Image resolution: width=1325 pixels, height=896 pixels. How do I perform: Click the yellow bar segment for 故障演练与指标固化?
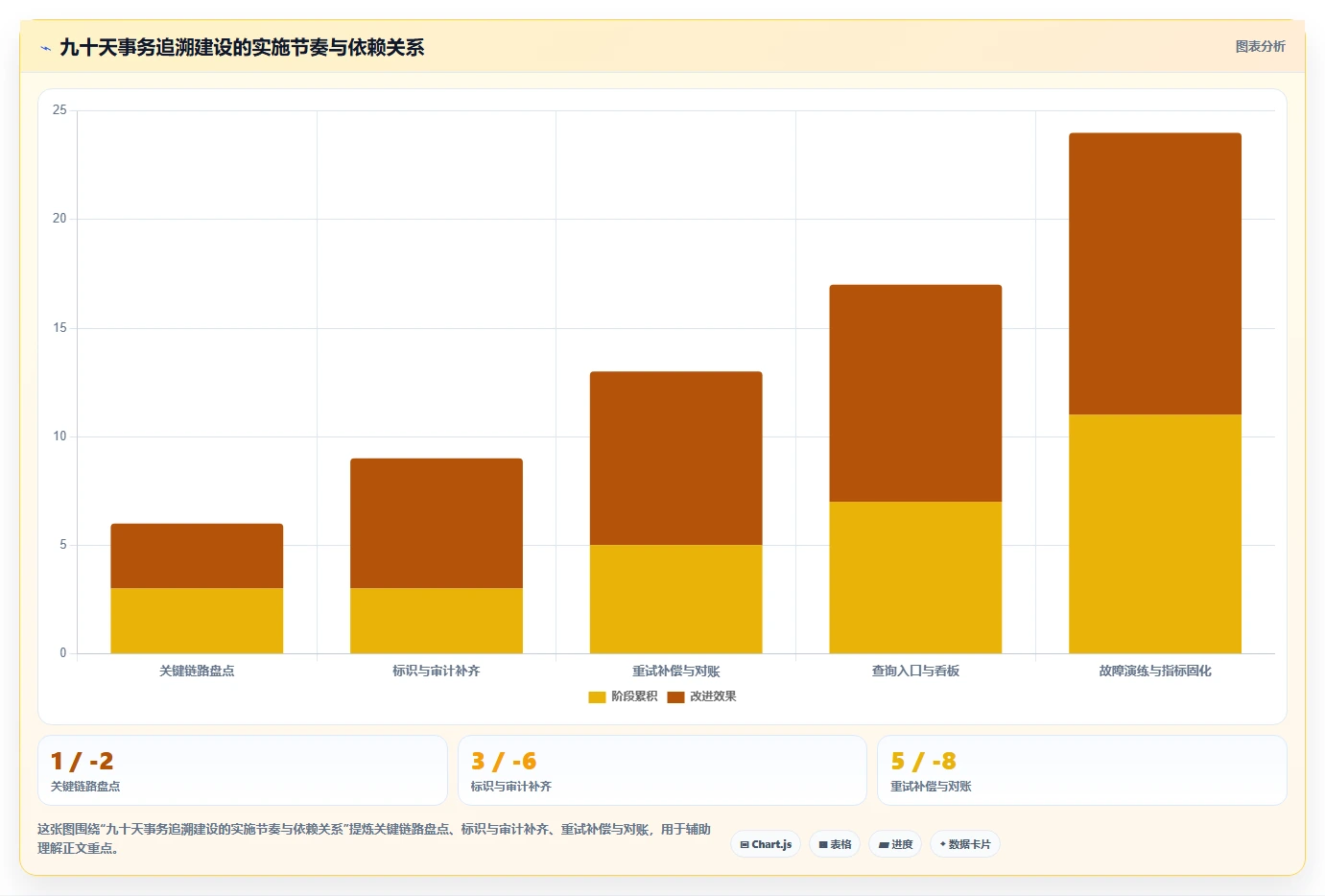1155,533
